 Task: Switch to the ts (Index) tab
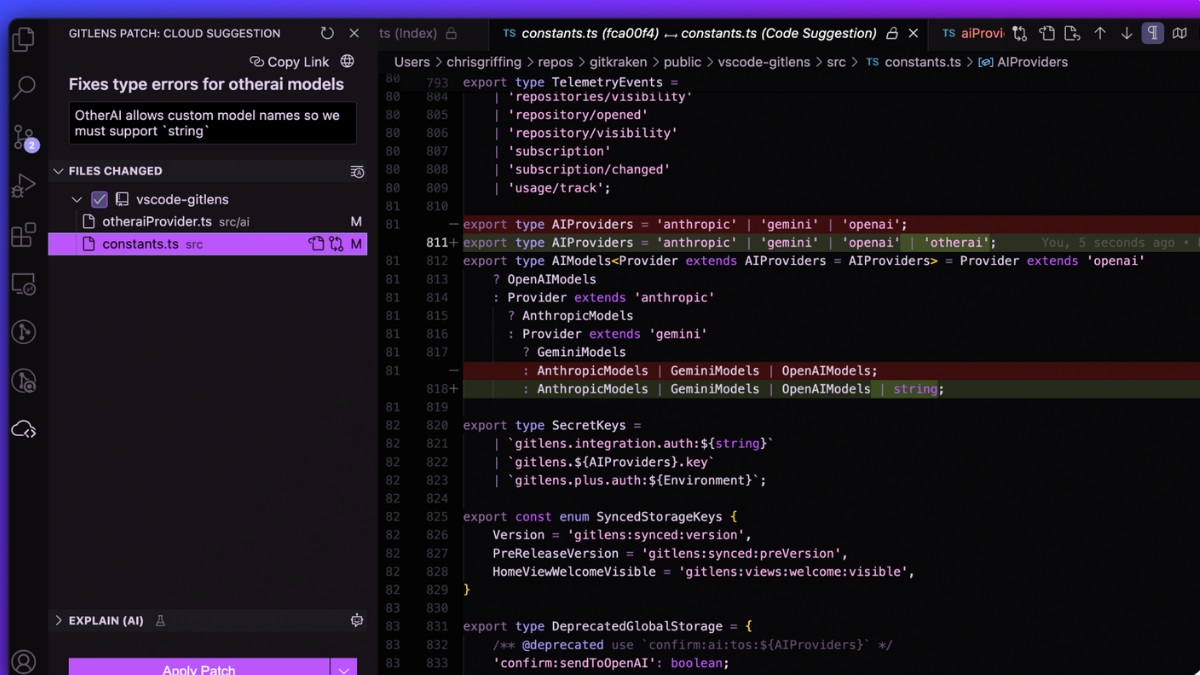click(418, 33)
